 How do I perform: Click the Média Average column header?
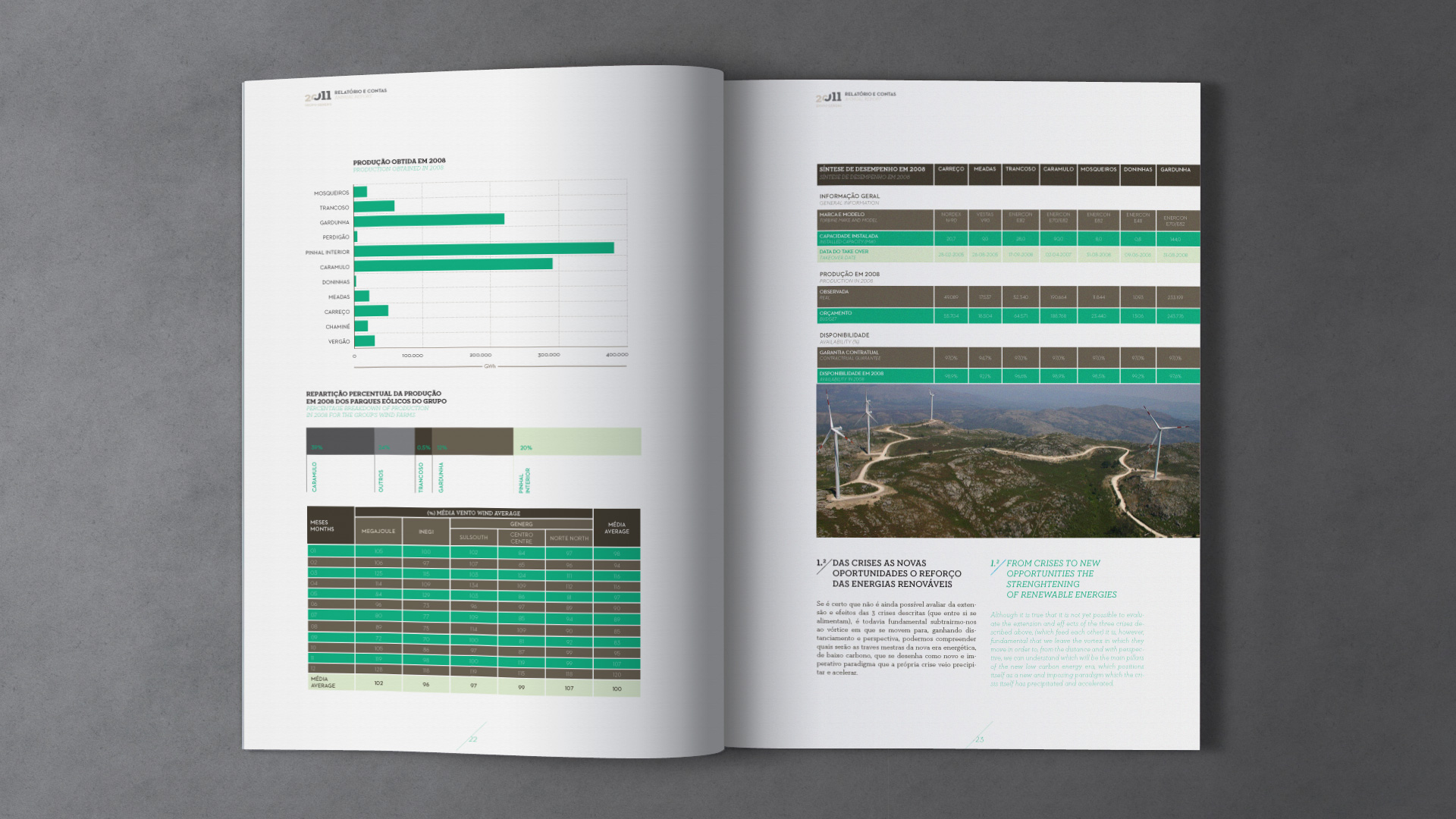[617, 528]
